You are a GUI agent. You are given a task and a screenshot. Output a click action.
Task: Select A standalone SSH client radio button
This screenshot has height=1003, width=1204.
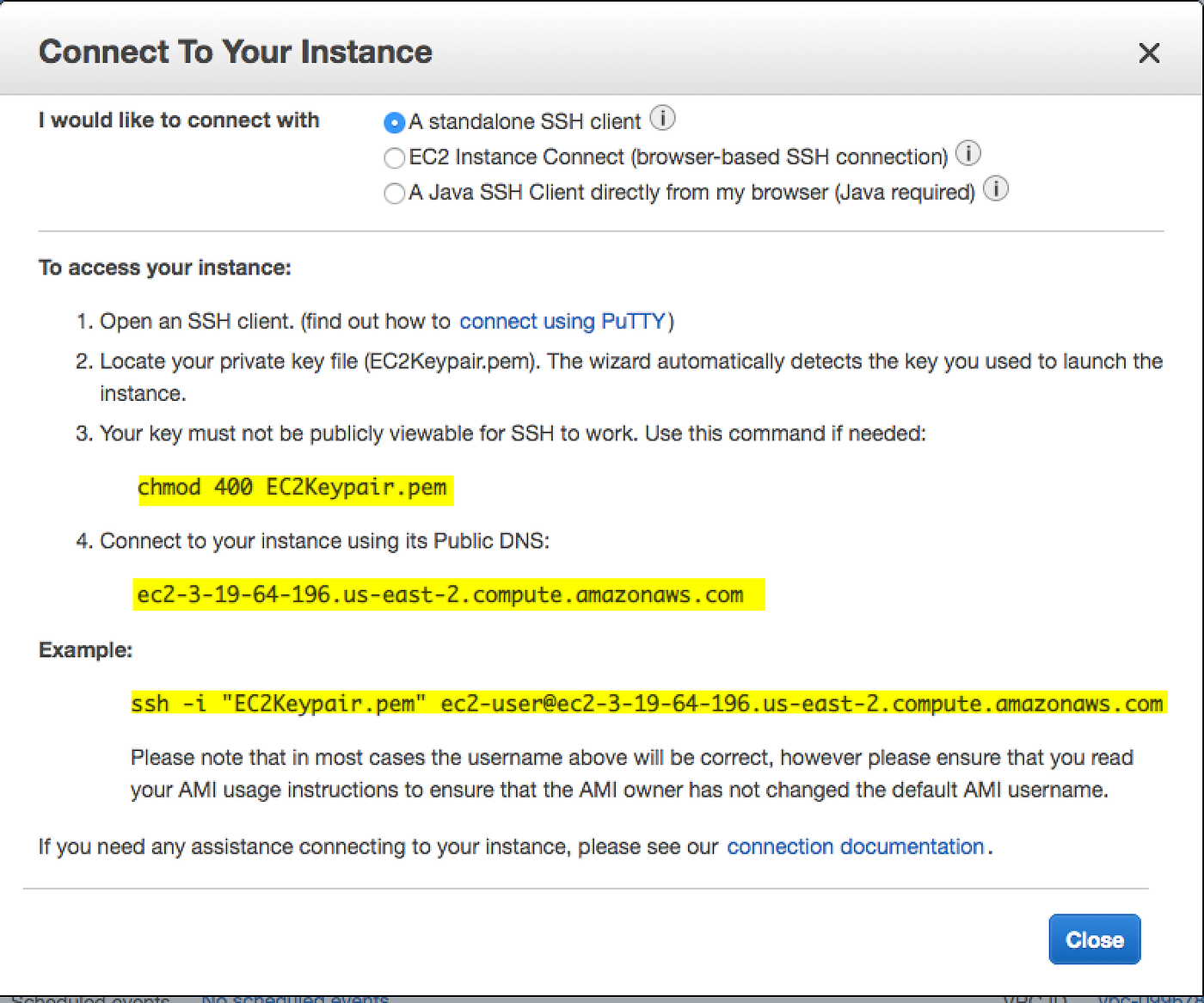click(394, 123)
